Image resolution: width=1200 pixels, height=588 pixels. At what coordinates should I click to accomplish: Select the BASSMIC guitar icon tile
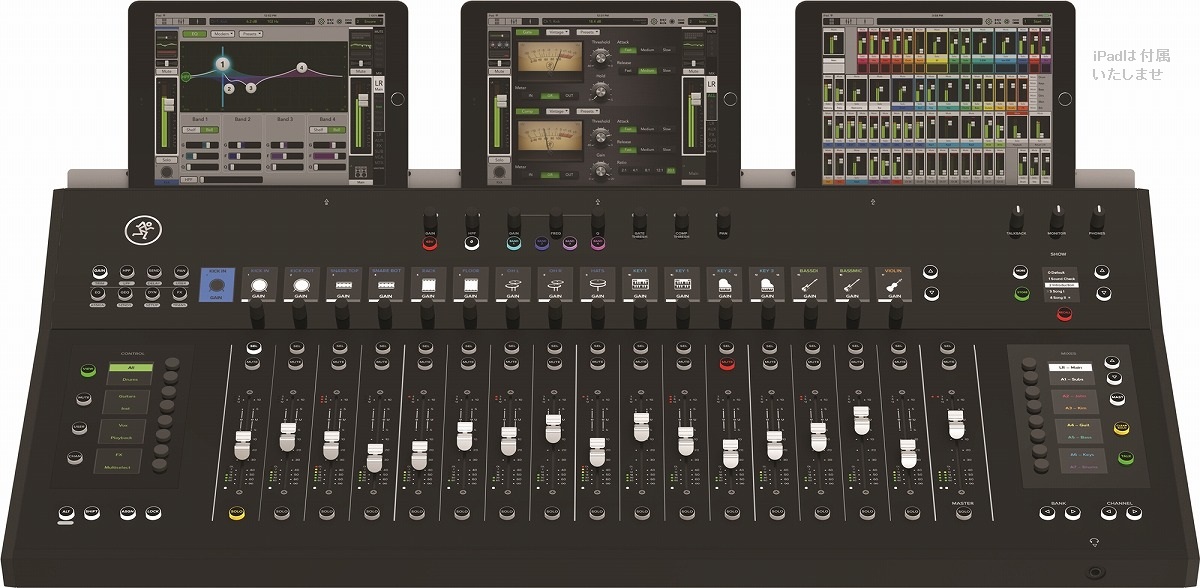851,285
